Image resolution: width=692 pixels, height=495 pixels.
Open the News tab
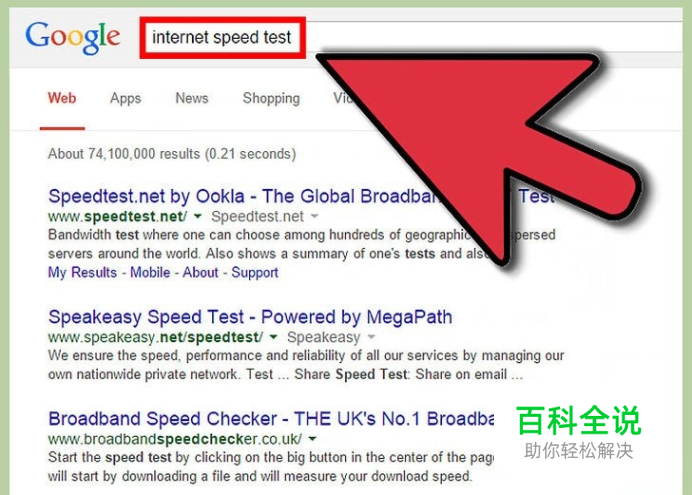point(192,98)
